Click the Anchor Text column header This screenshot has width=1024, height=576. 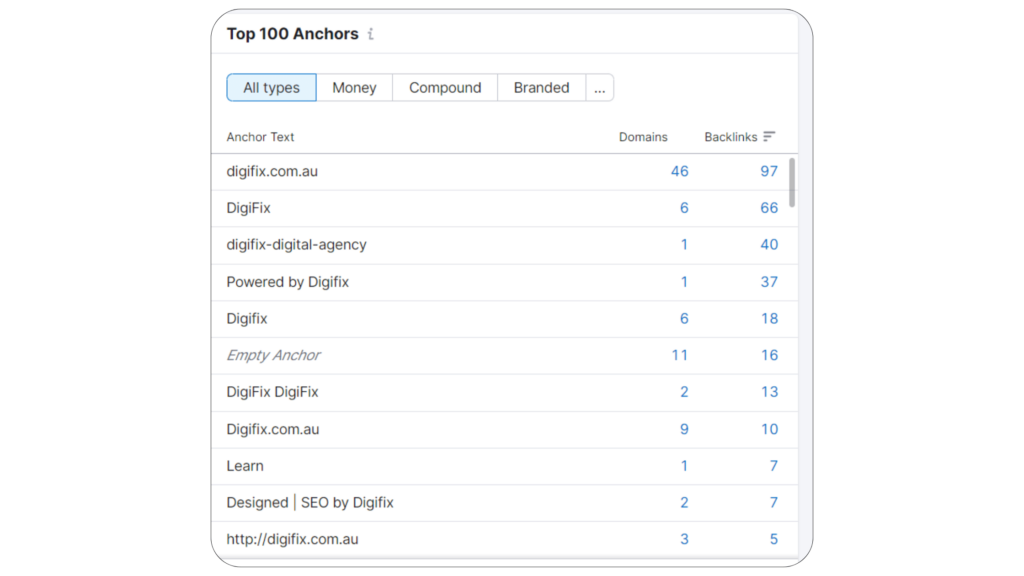click(x=260, y=137)
